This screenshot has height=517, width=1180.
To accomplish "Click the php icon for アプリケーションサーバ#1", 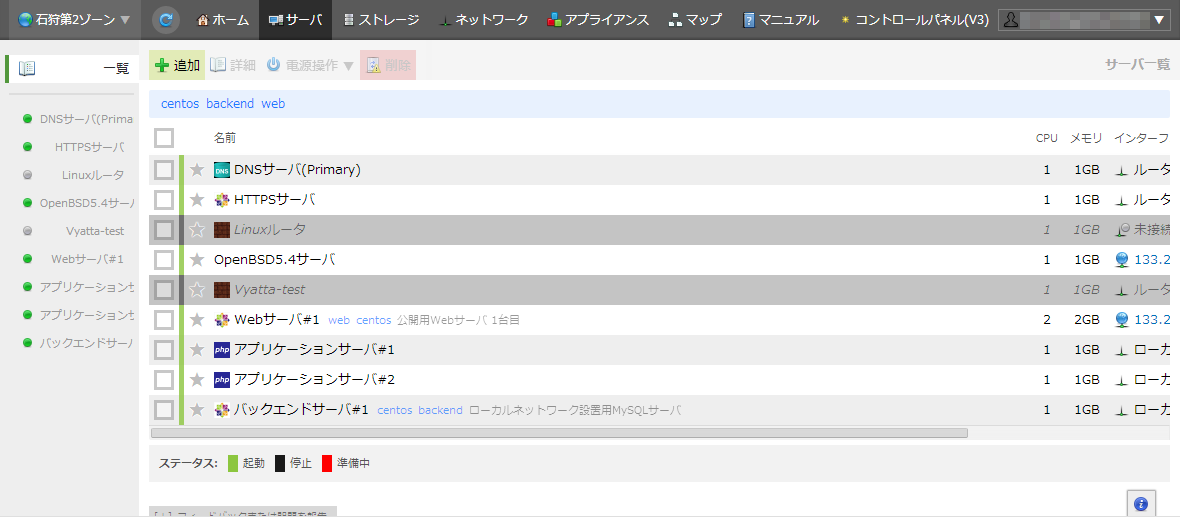I will click(222, 350).
